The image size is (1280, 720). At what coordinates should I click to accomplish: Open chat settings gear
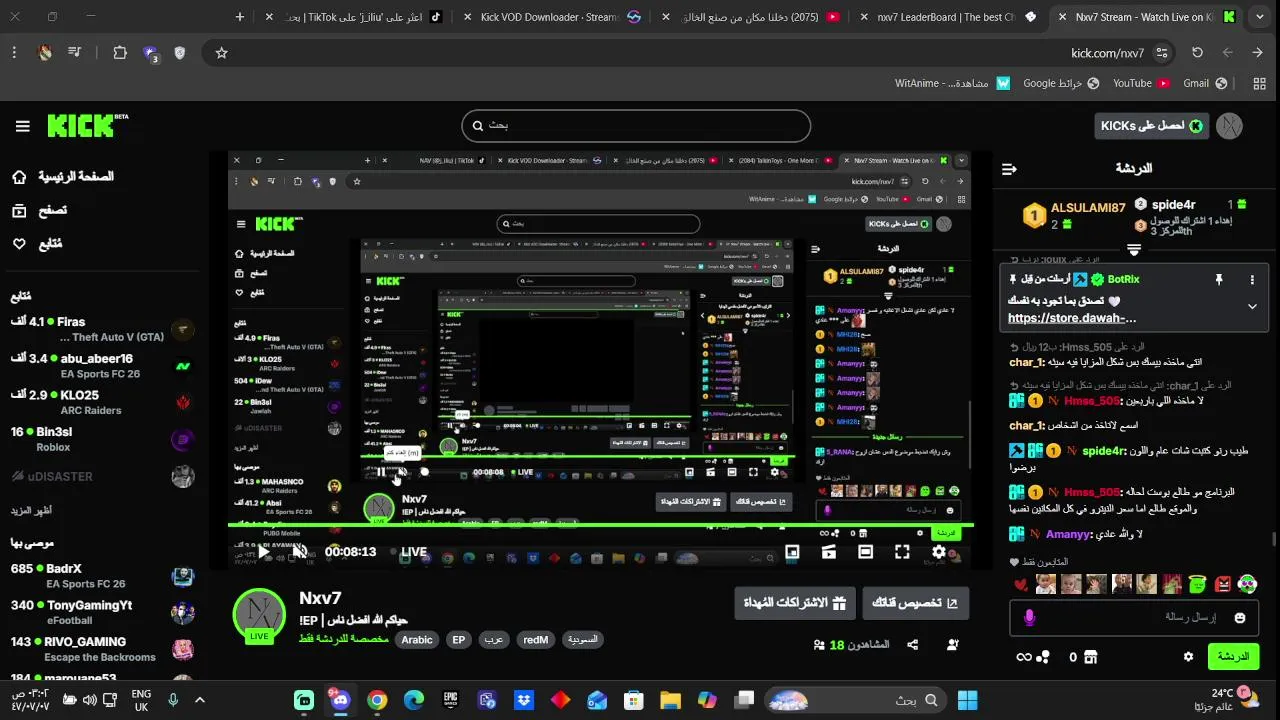pyautogui.click(x=1188, y=657)
